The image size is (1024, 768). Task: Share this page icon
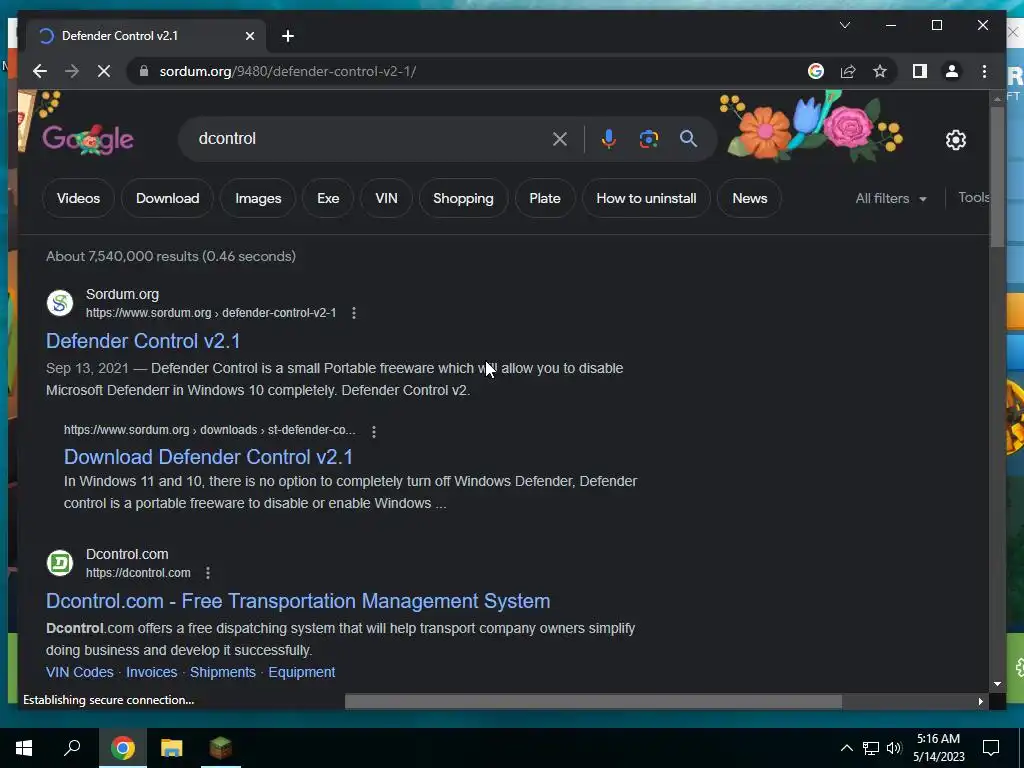point(848,71)
